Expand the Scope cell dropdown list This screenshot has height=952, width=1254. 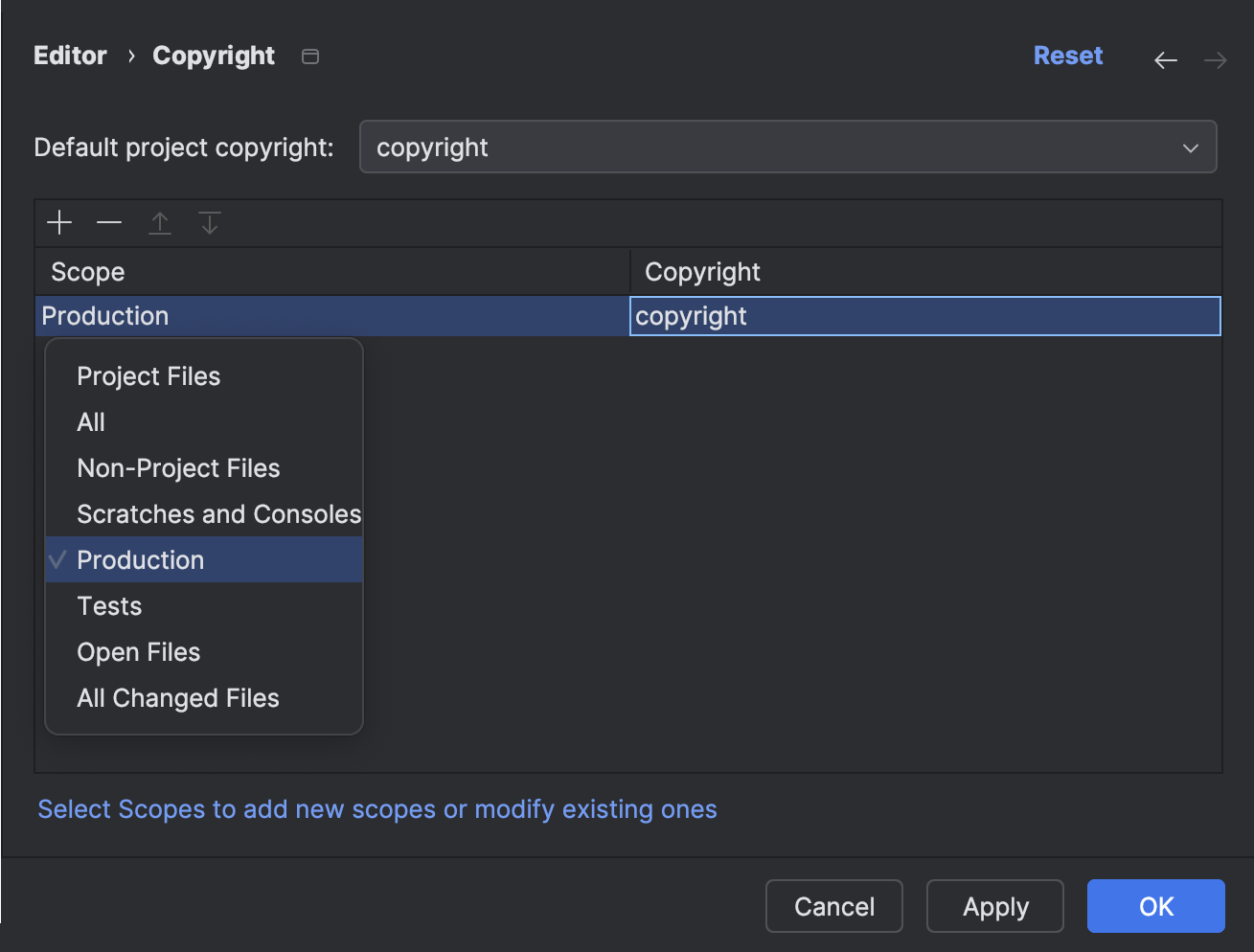click(331, 316)
